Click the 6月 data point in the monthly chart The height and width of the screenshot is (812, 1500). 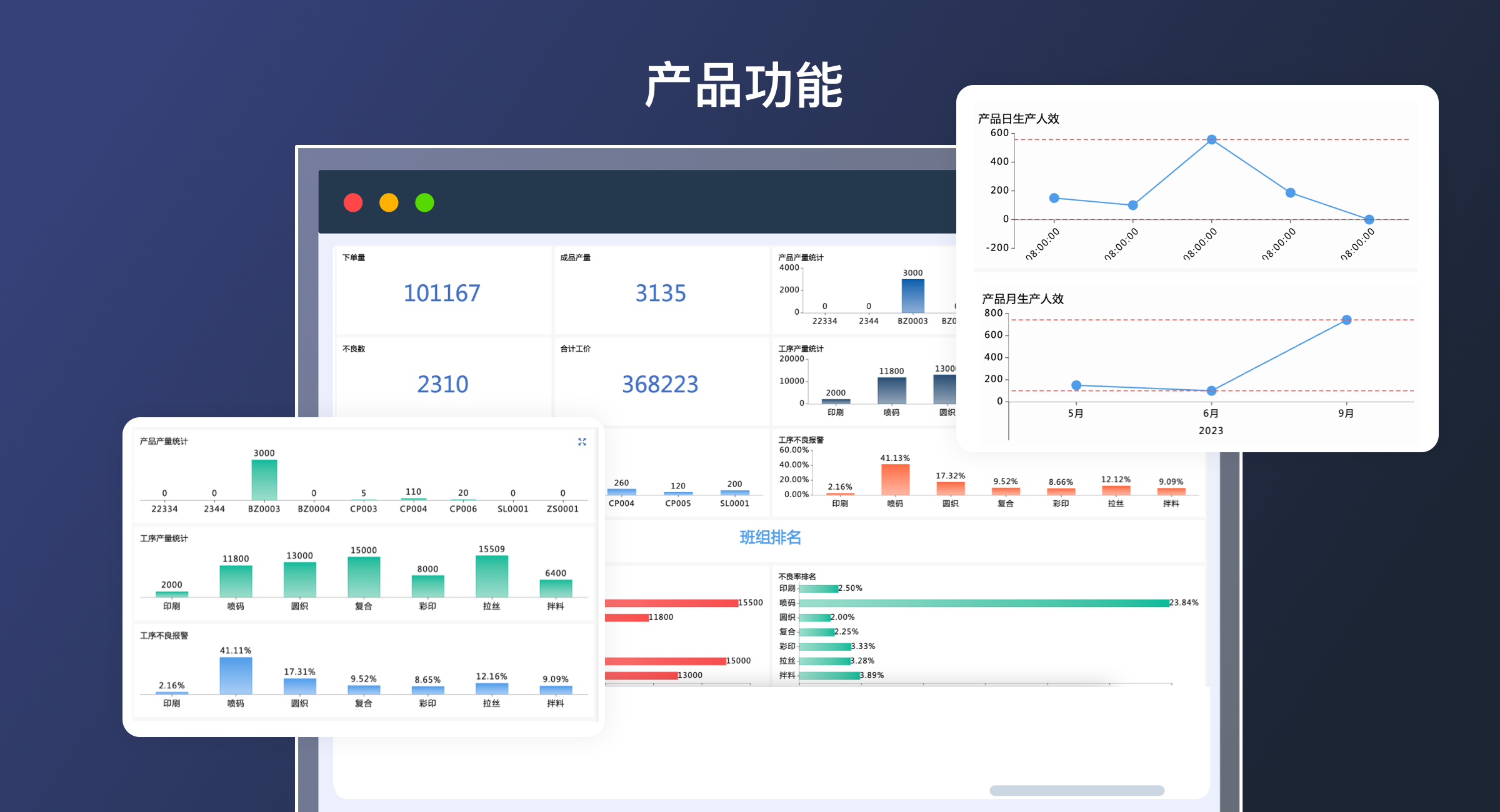pos(1211,390)
